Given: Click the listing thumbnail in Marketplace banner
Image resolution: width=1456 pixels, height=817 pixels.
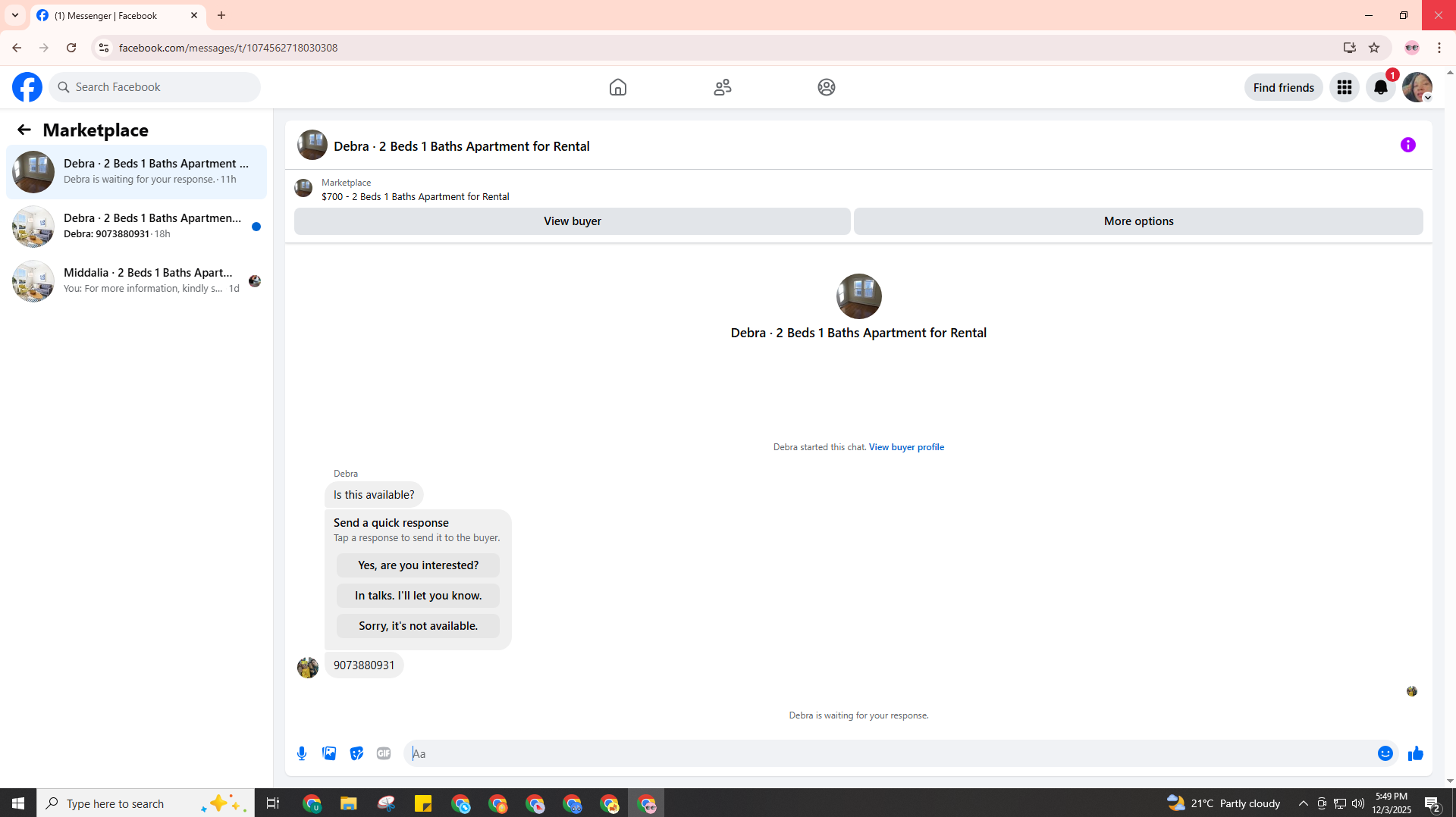Looking at the screenshot, I should pyautogui.click(x=303, y=188).
